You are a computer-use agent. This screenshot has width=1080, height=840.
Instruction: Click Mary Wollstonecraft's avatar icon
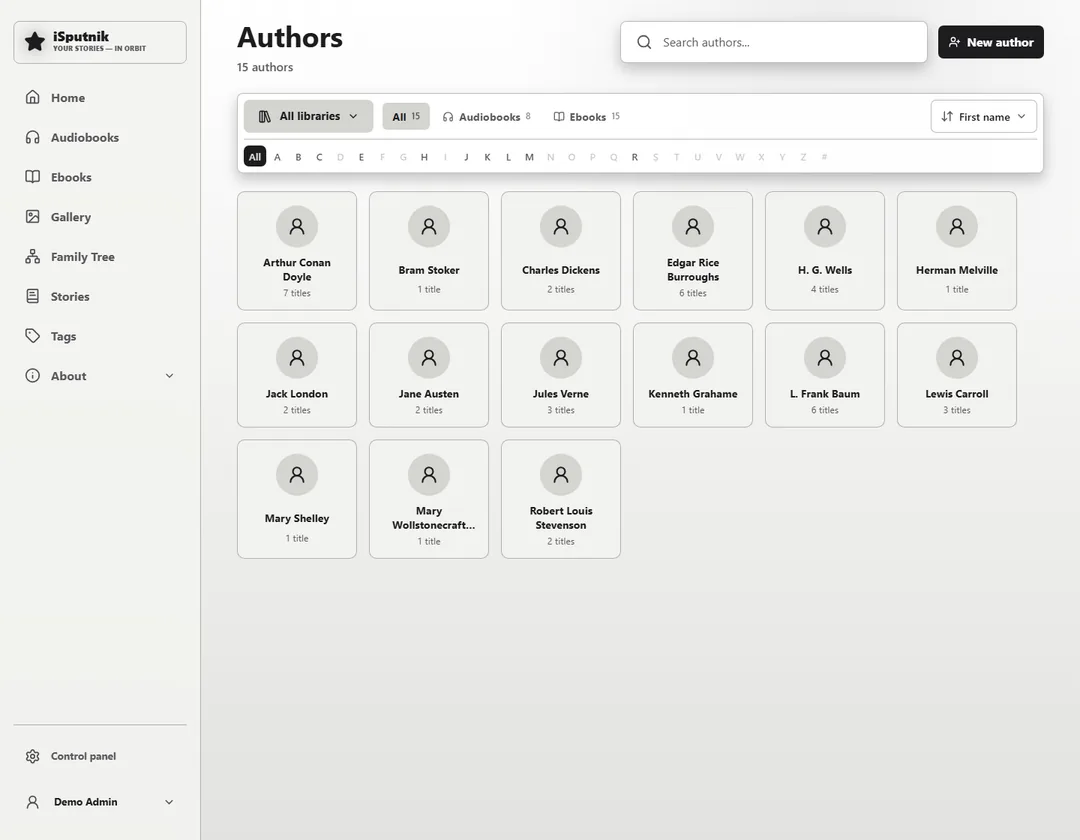pos(429,474)
